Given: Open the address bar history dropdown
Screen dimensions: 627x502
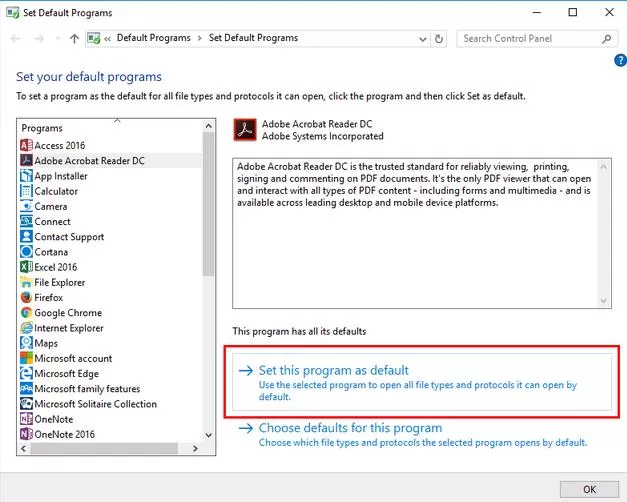Looking at the screenshot, I should (x=423, y=39).
